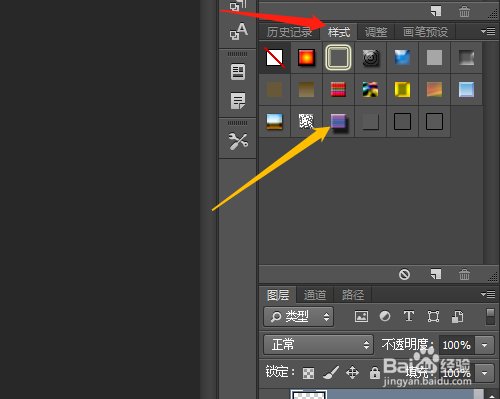Apply the red rainbow striped style swatch
Image resolution: width=500 pixels, height=399 pixels.
click(338, 90)
